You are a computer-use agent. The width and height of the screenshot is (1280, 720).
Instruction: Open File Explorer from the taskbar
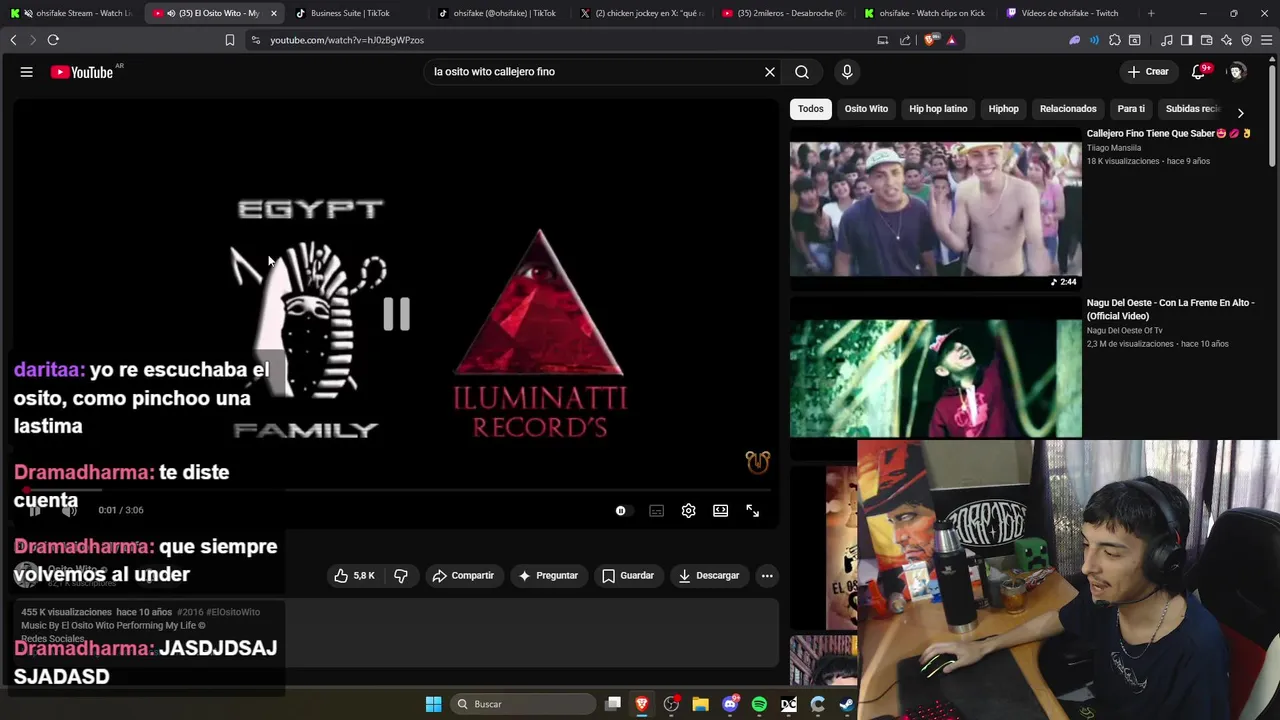point(701,704)
